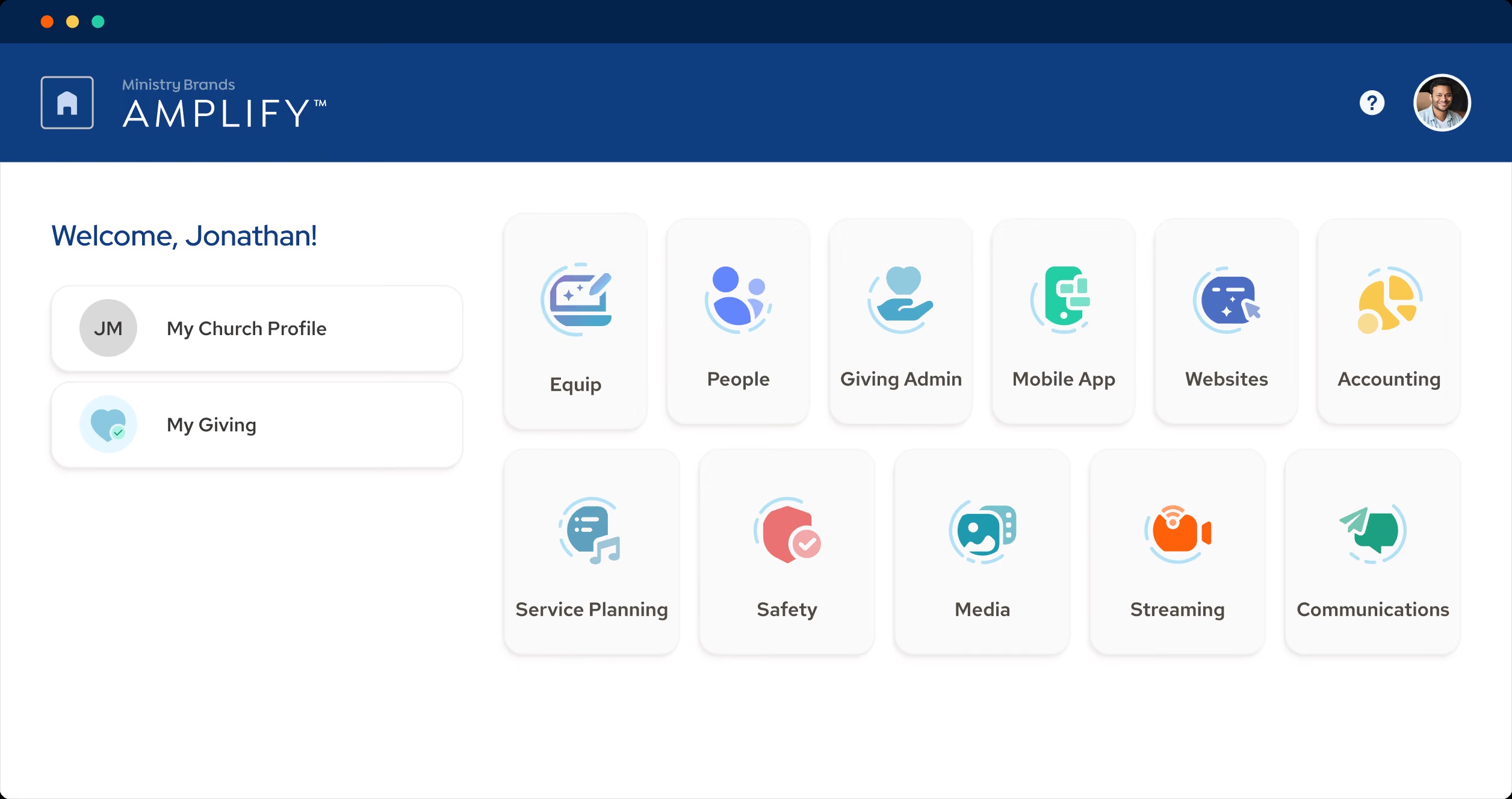Click the green window maximize dot
This screenshot has height=799, width=1512.
pos(98,22)
